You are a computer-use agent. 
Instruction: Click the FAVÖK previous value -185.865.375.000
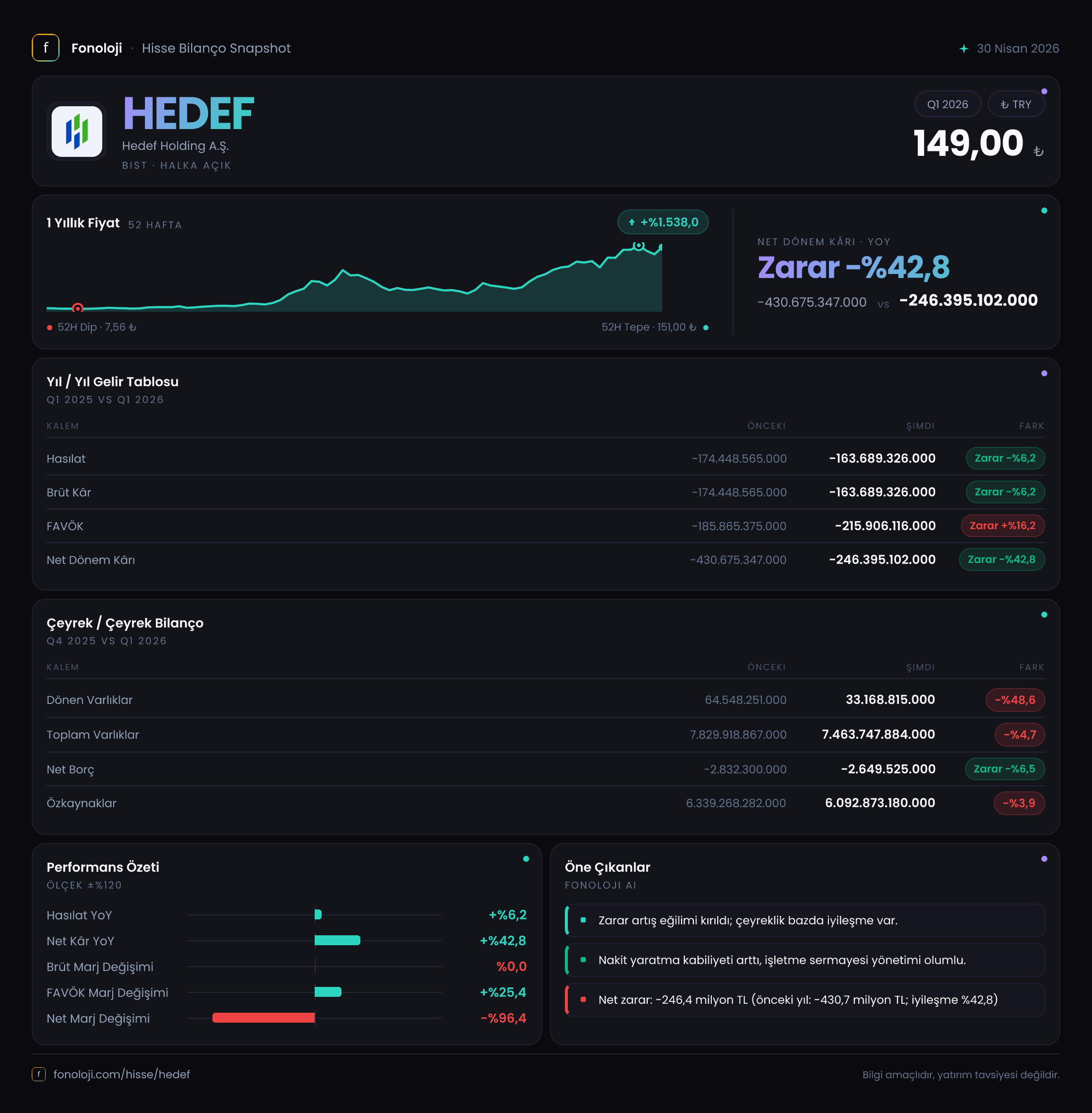tap(739, 527)
